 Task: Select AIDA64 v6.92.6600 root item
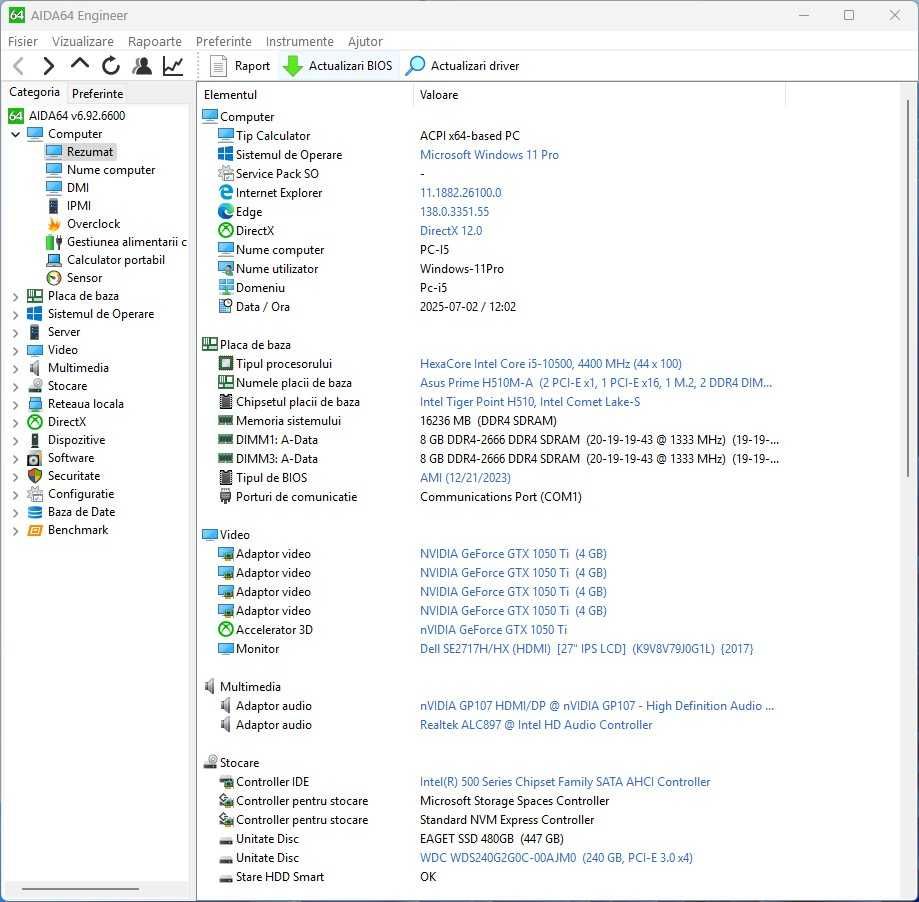coord(77,115)
